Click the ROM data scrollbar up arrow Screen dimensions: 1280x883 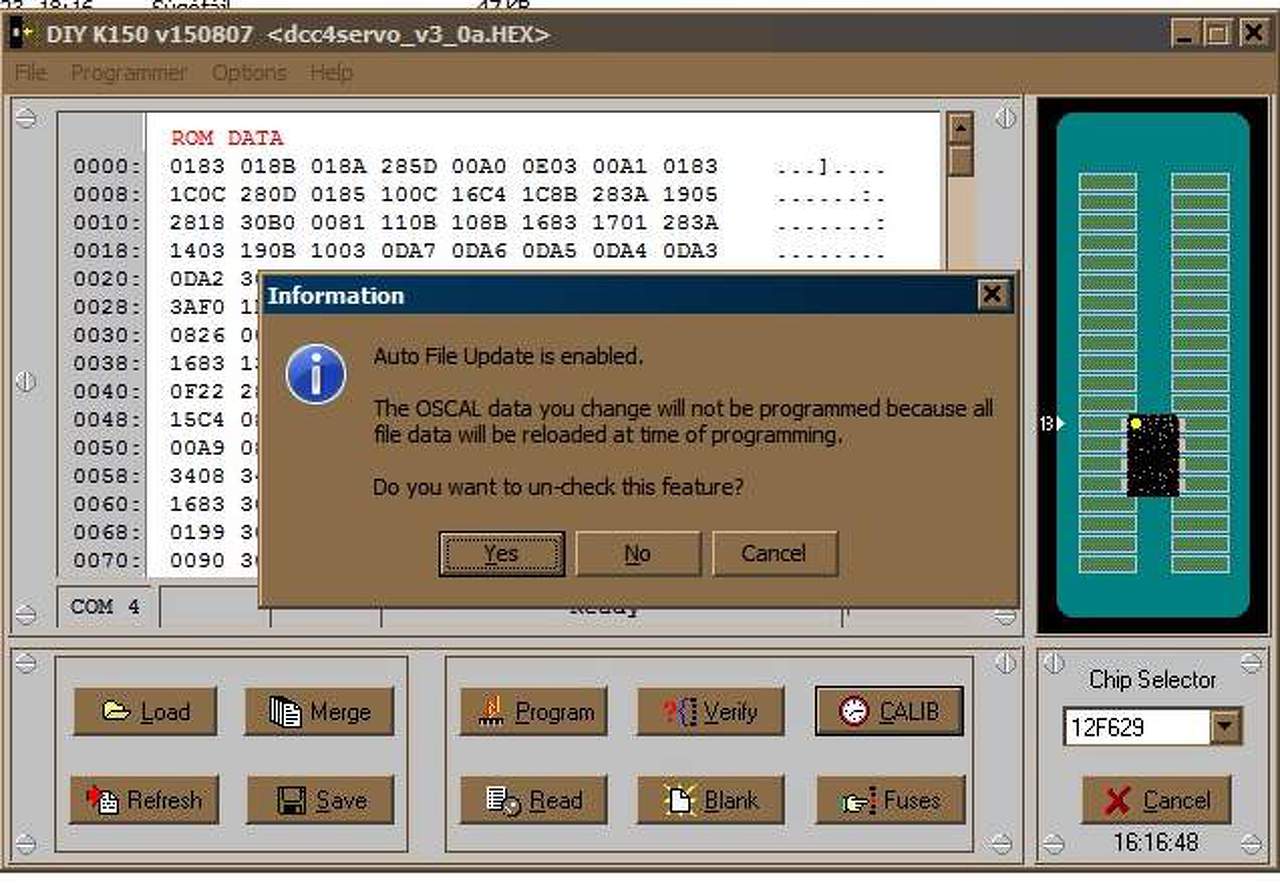[x=960, y=128]
